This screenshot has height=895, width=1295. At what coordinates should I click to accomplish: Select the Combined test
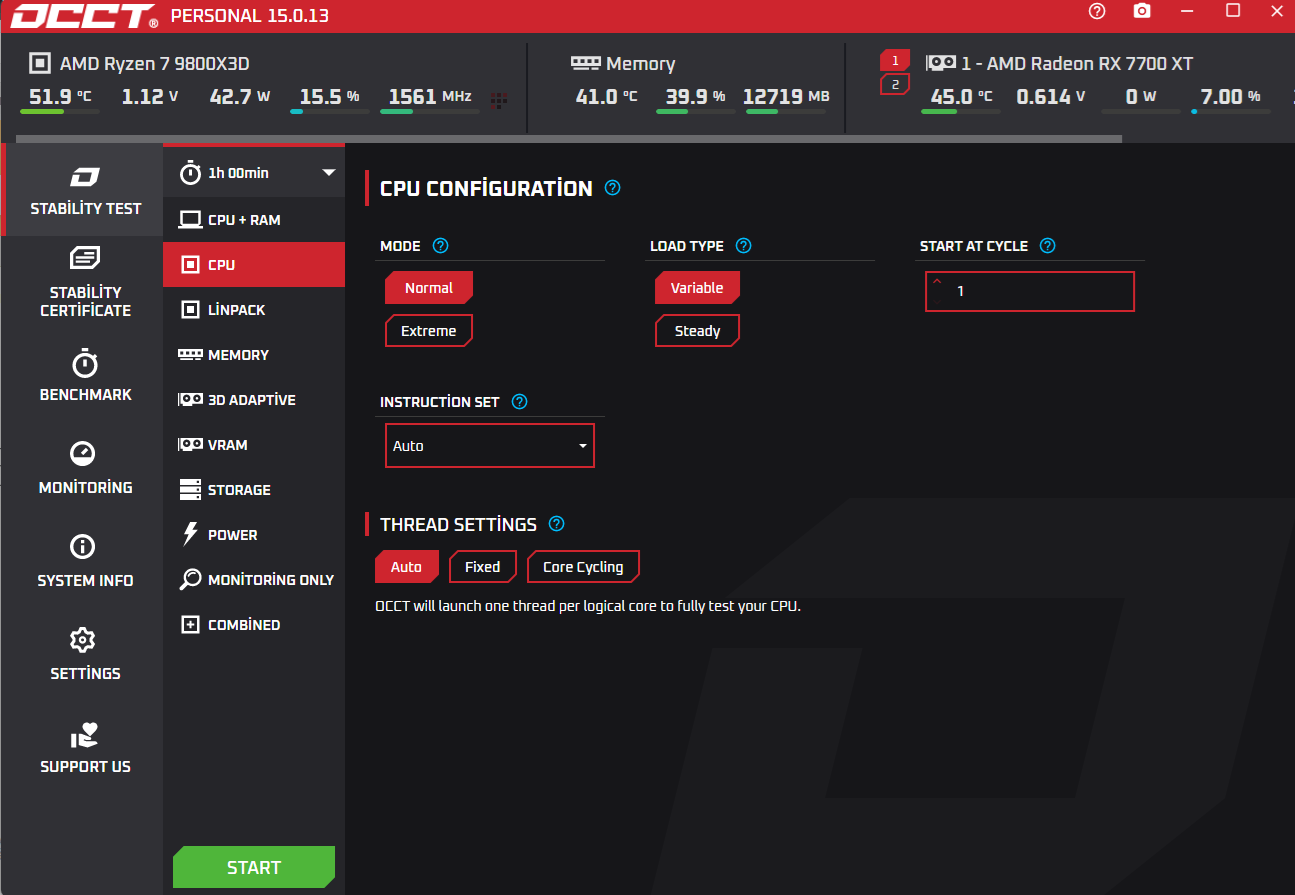[254, 625]
